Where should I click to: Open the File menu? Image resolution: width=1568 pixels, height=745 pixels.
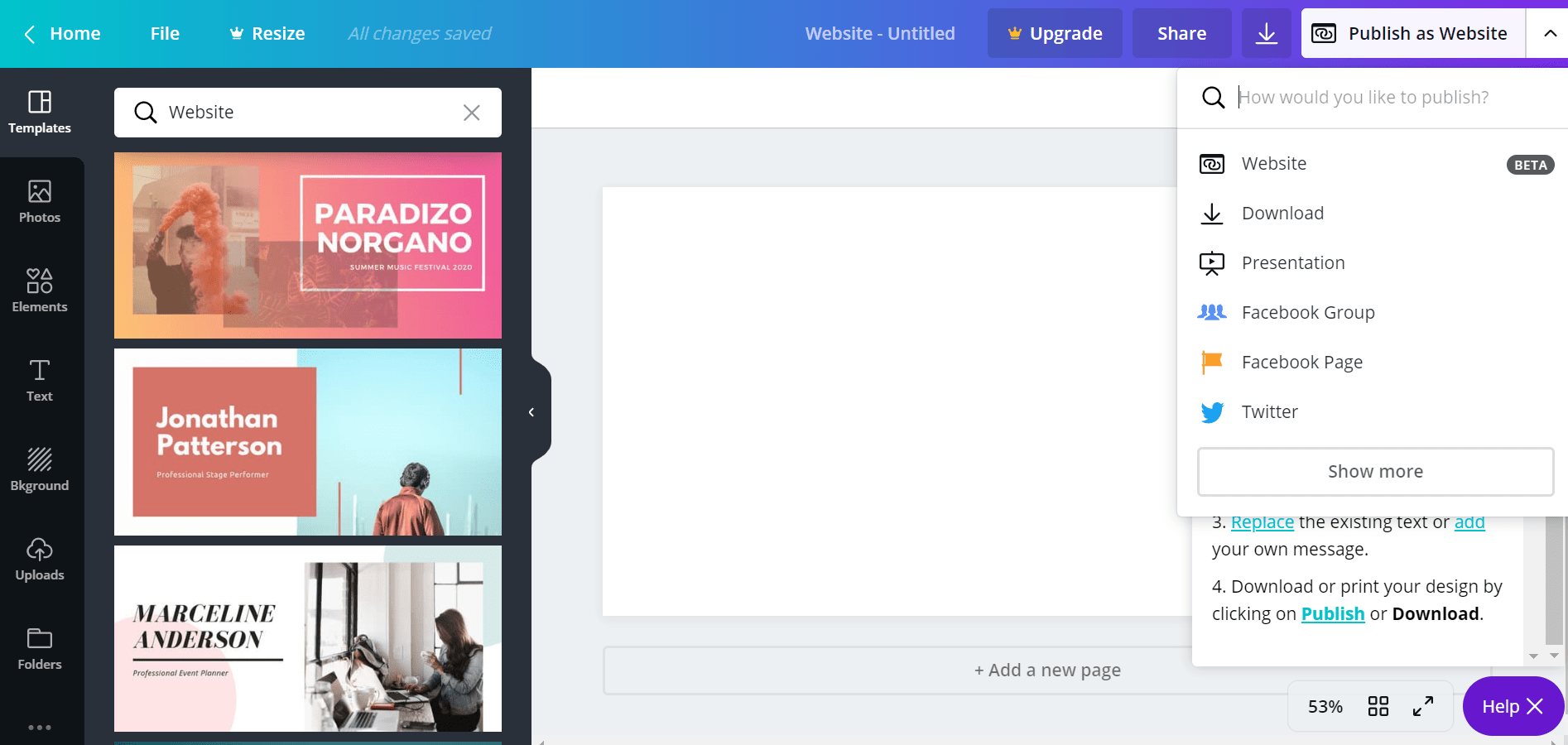[x=164, y=33]
